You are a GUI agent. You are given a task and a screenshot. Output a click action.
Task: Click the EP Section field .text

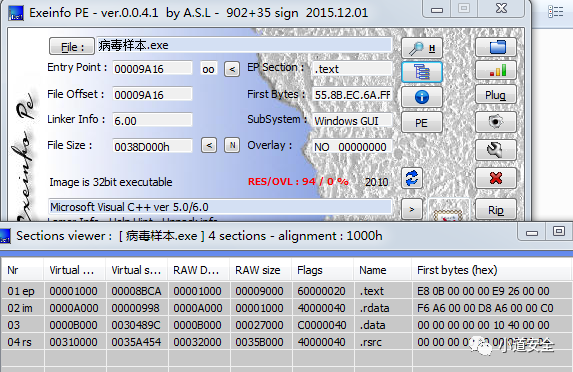(352, 69)
